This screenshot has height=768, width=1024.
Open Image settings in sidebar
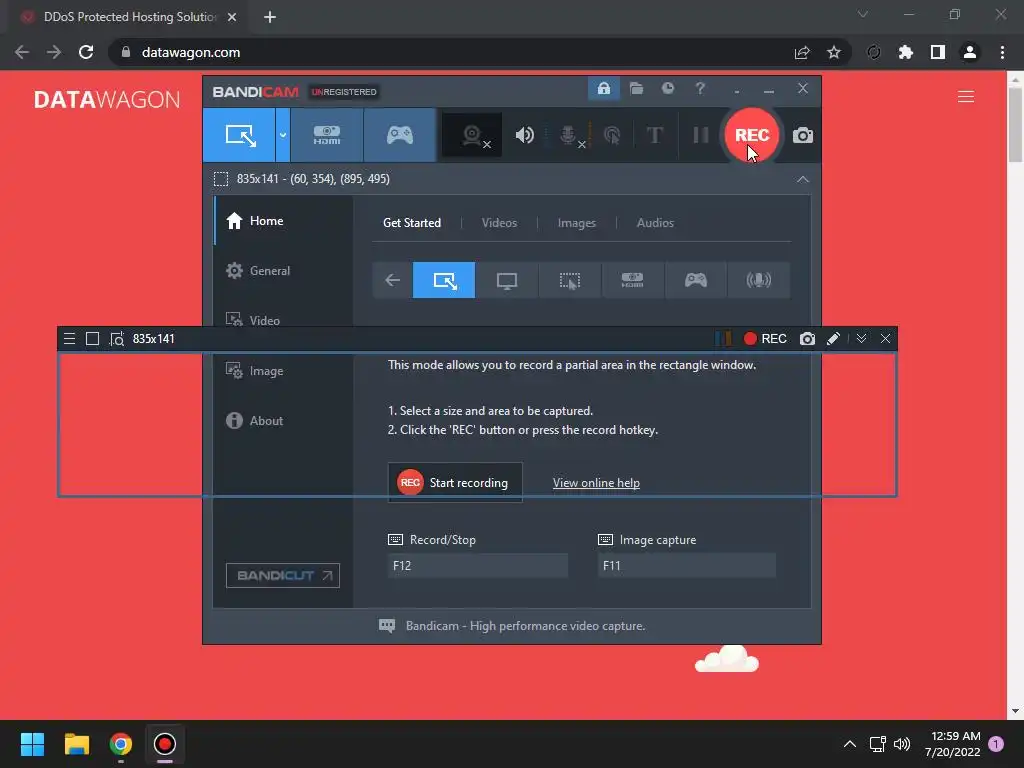pos(283,370)
